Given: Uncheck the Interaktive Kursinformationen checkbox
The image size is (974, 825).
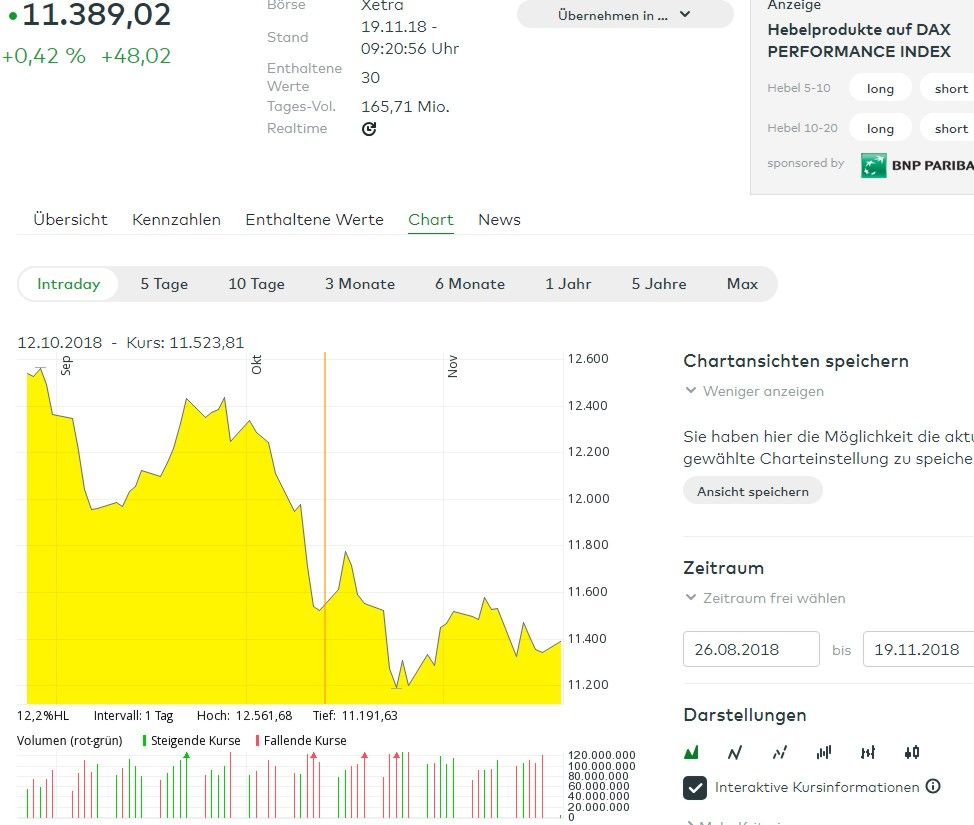Looking at the screenshot, I should pos(695,788).
